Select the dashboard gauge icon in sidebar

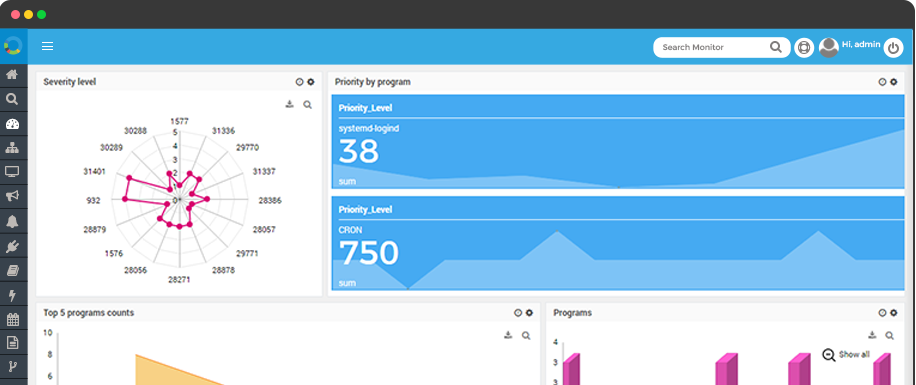[12, 124]
